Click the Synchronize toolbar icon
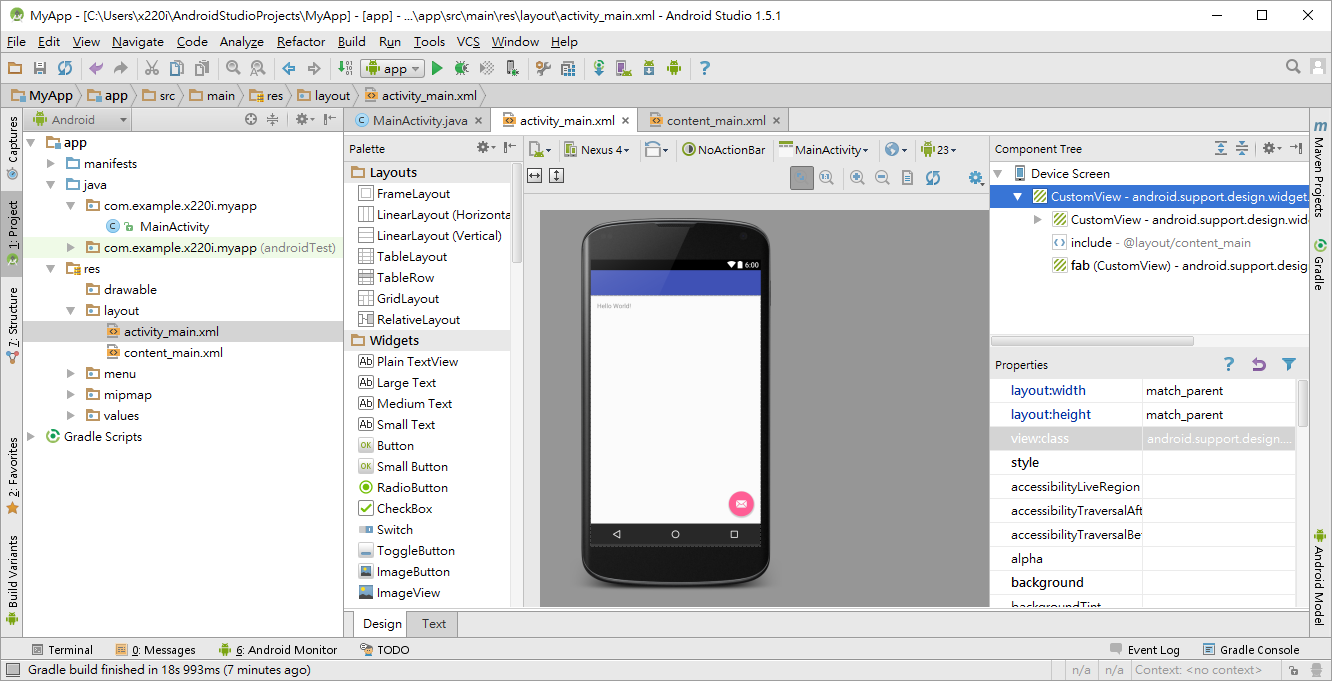The width and height of the screenshot is (1332, 681). 65,68
